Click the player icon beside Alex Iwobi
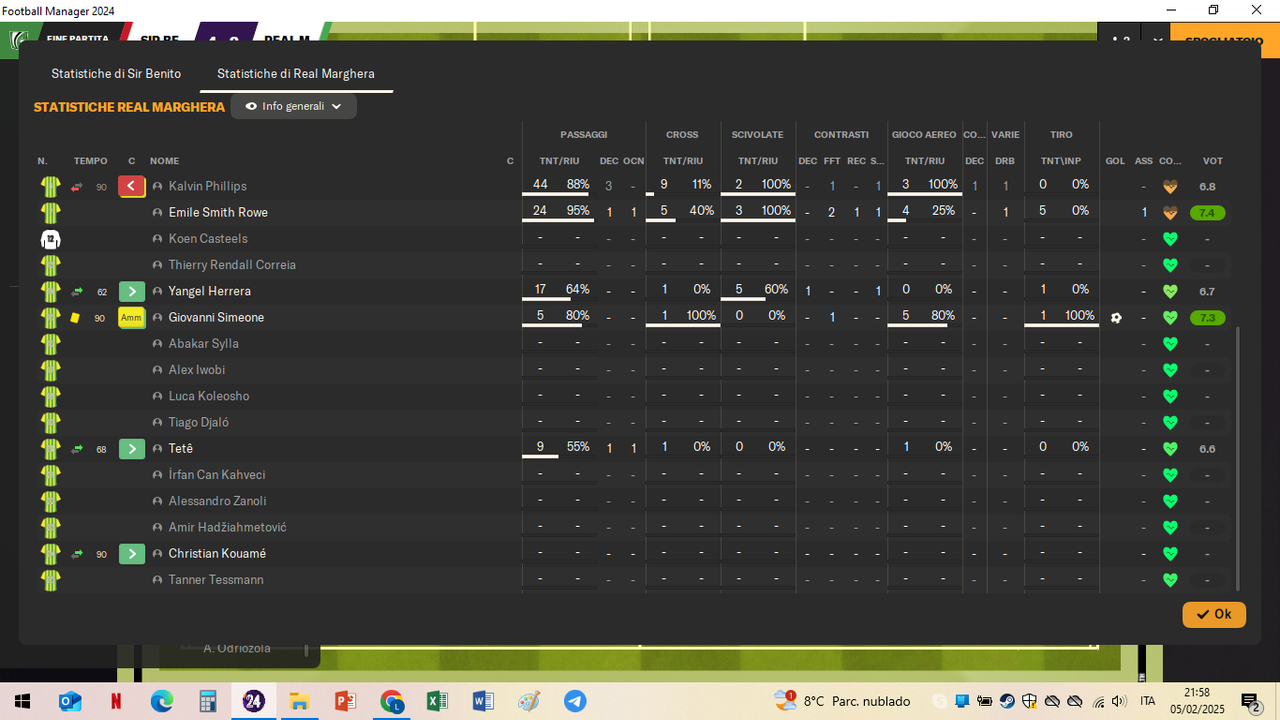 coord(158,370)
